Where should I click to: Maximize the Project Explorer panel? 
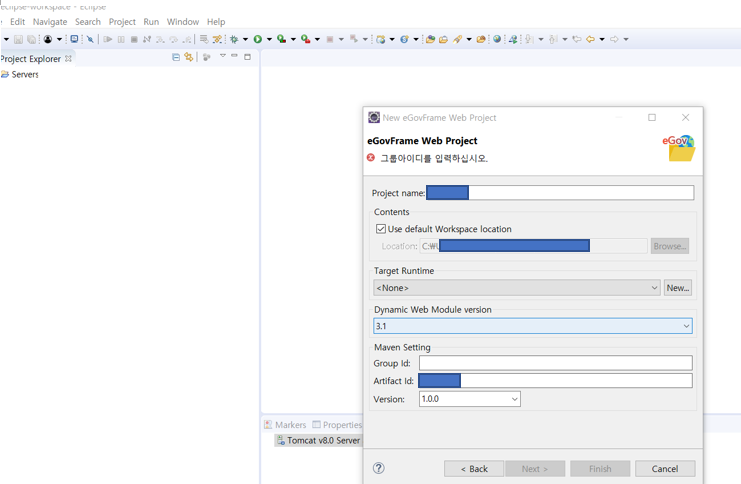pyautogui.click(x=247, y=57)
